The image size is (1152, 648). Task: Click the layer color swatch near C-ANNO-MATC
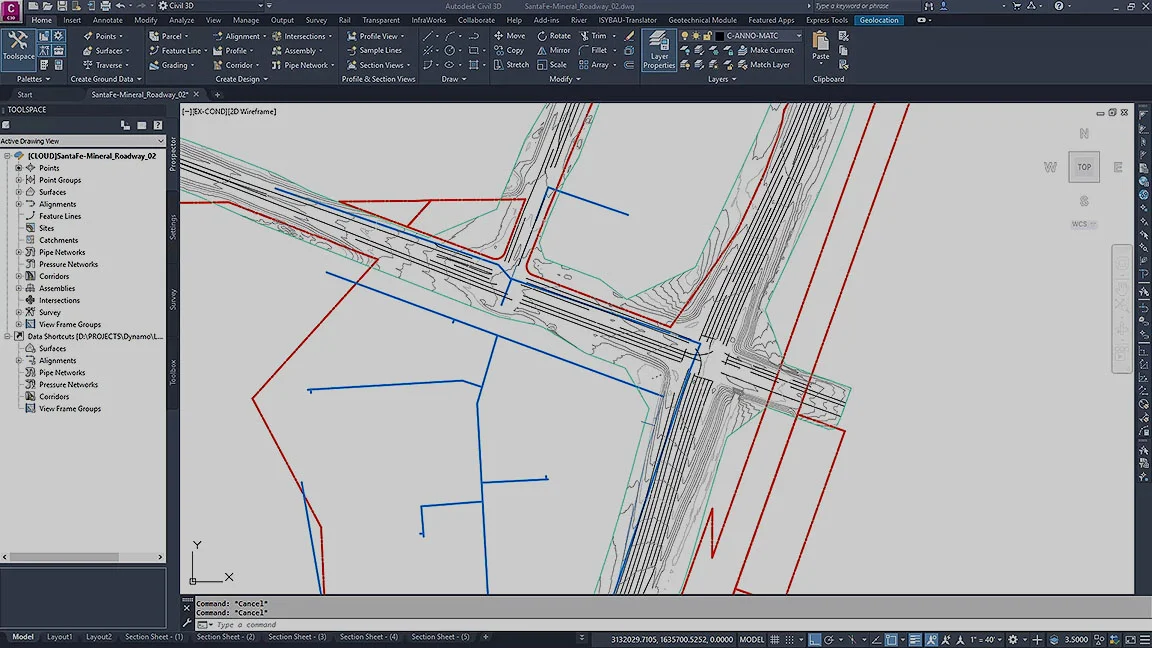pos(720,36)
